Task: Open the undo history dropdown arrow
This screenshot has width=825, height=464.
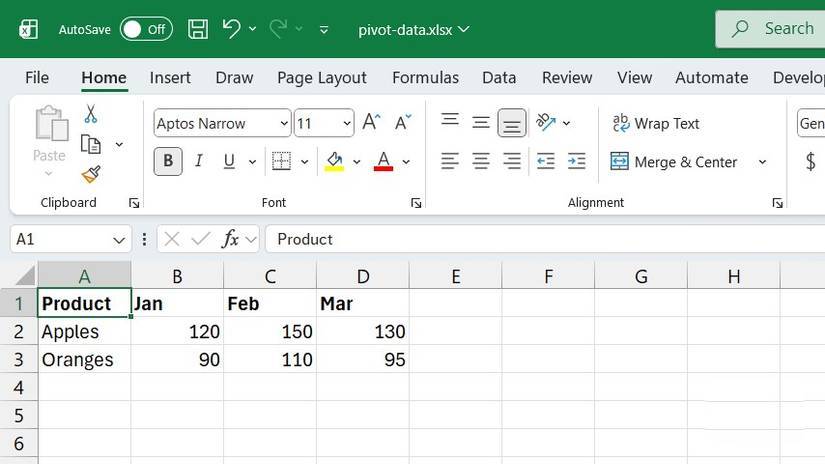Action: (253, 29)
